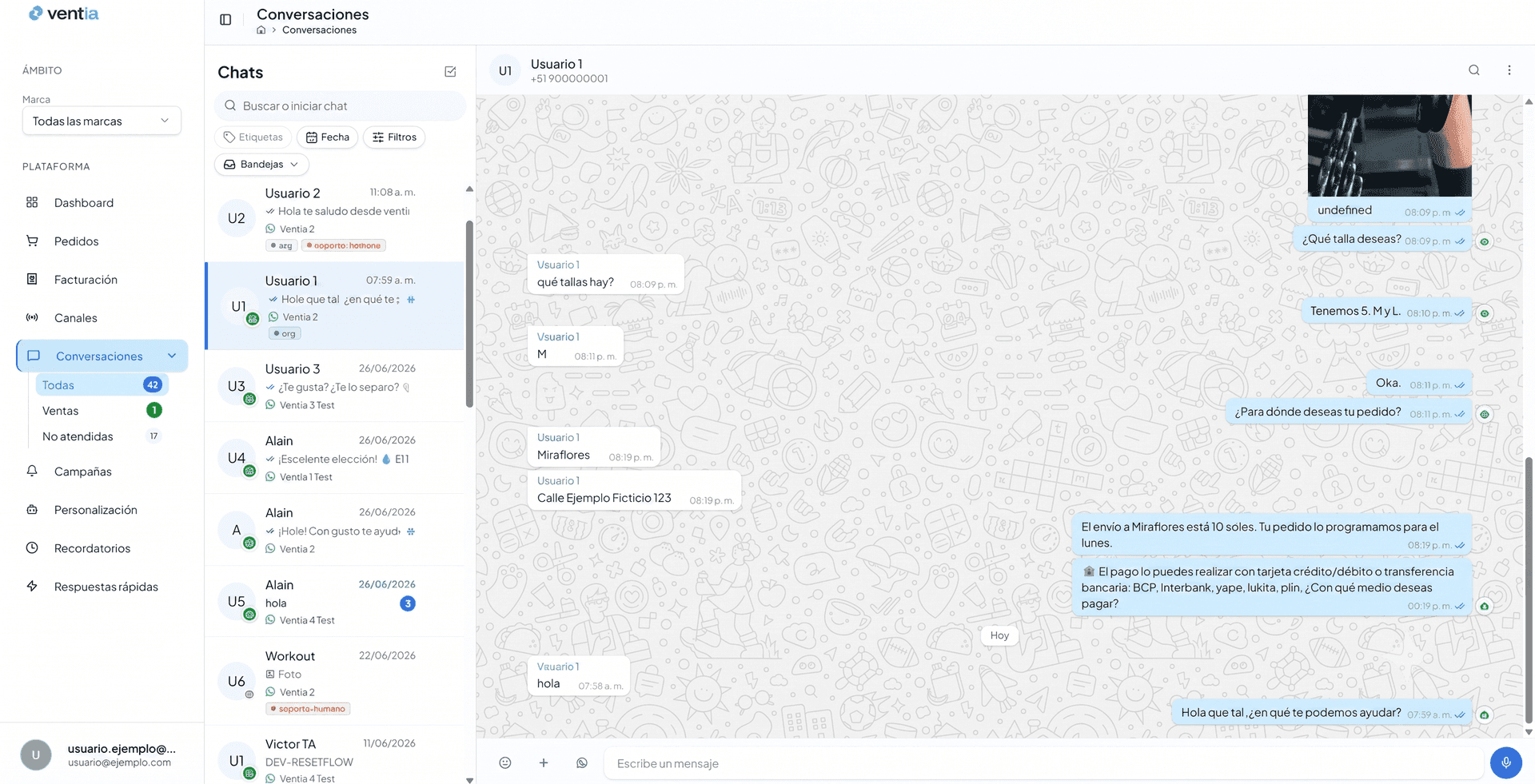This screenshot has width=1535, height=784.
Task: Start voice recording with microphone button
Action: coord(1506,762)
